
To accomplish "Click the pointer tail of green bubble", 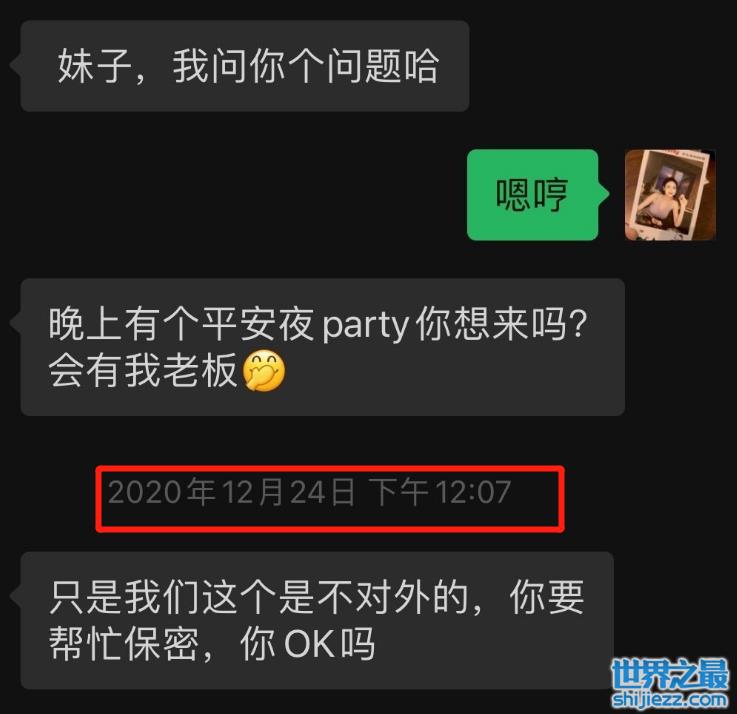I will coord(604,194).
